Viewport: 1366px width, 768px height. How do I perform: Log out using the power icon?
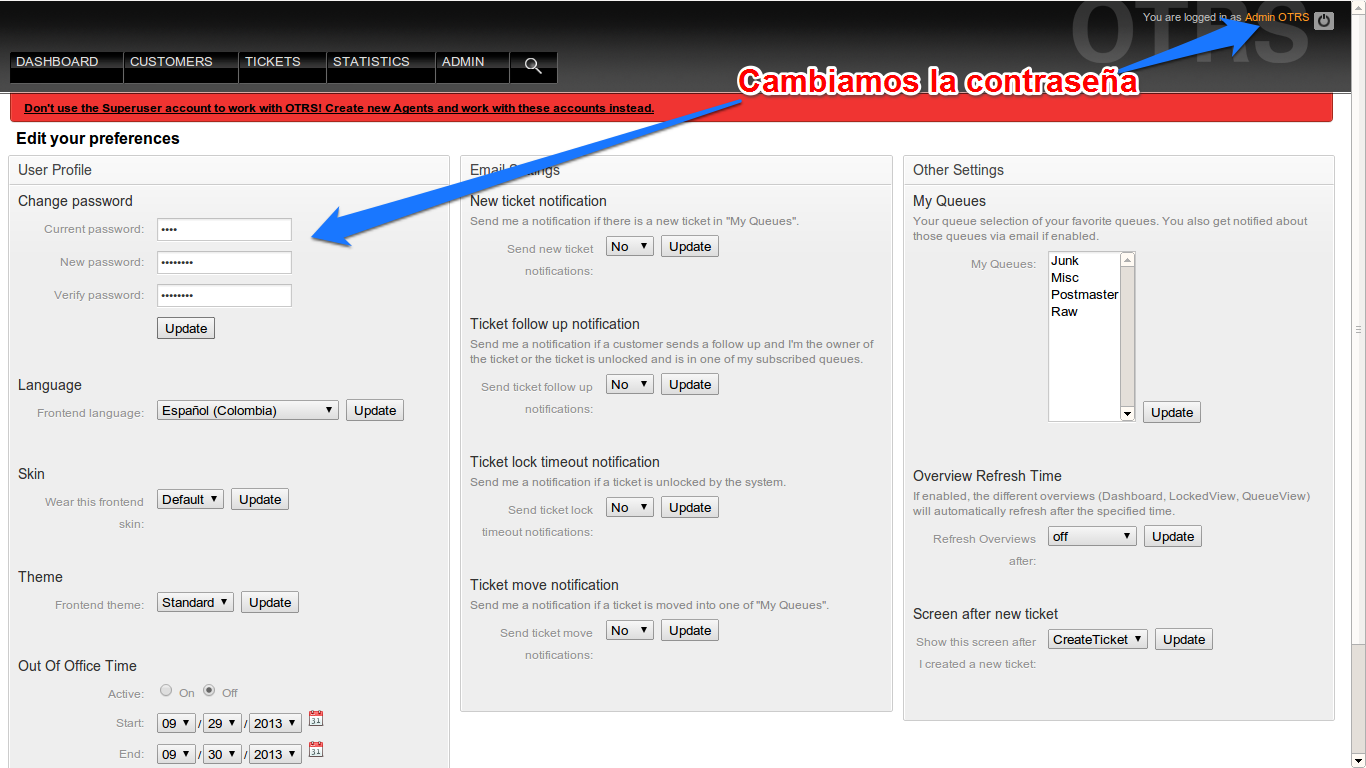coord(1323,19)
